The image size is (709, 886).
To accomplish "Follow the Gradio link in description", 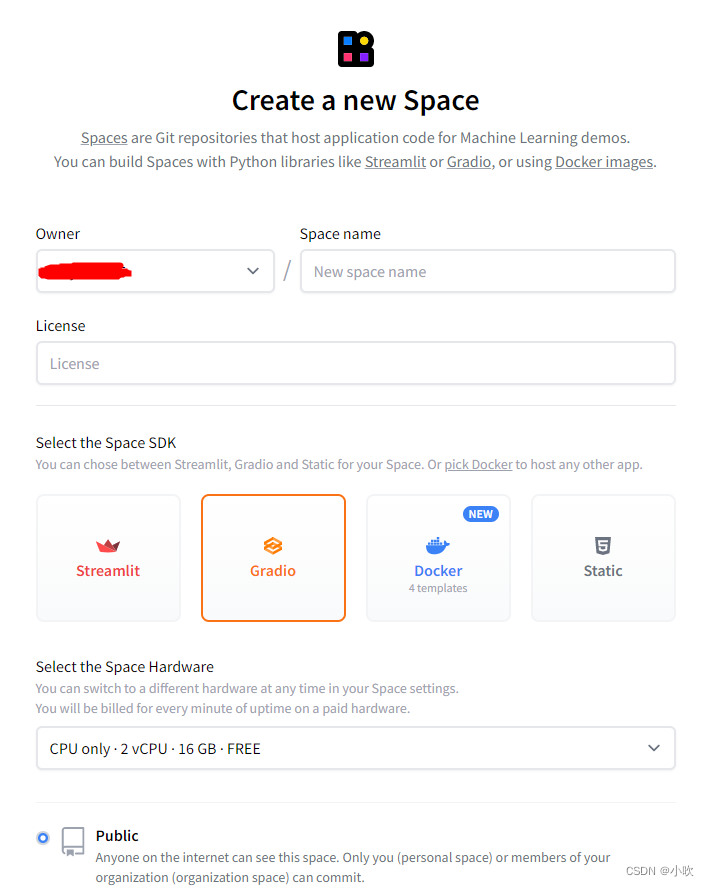I will pyautogui.click(x=469, y=162).
